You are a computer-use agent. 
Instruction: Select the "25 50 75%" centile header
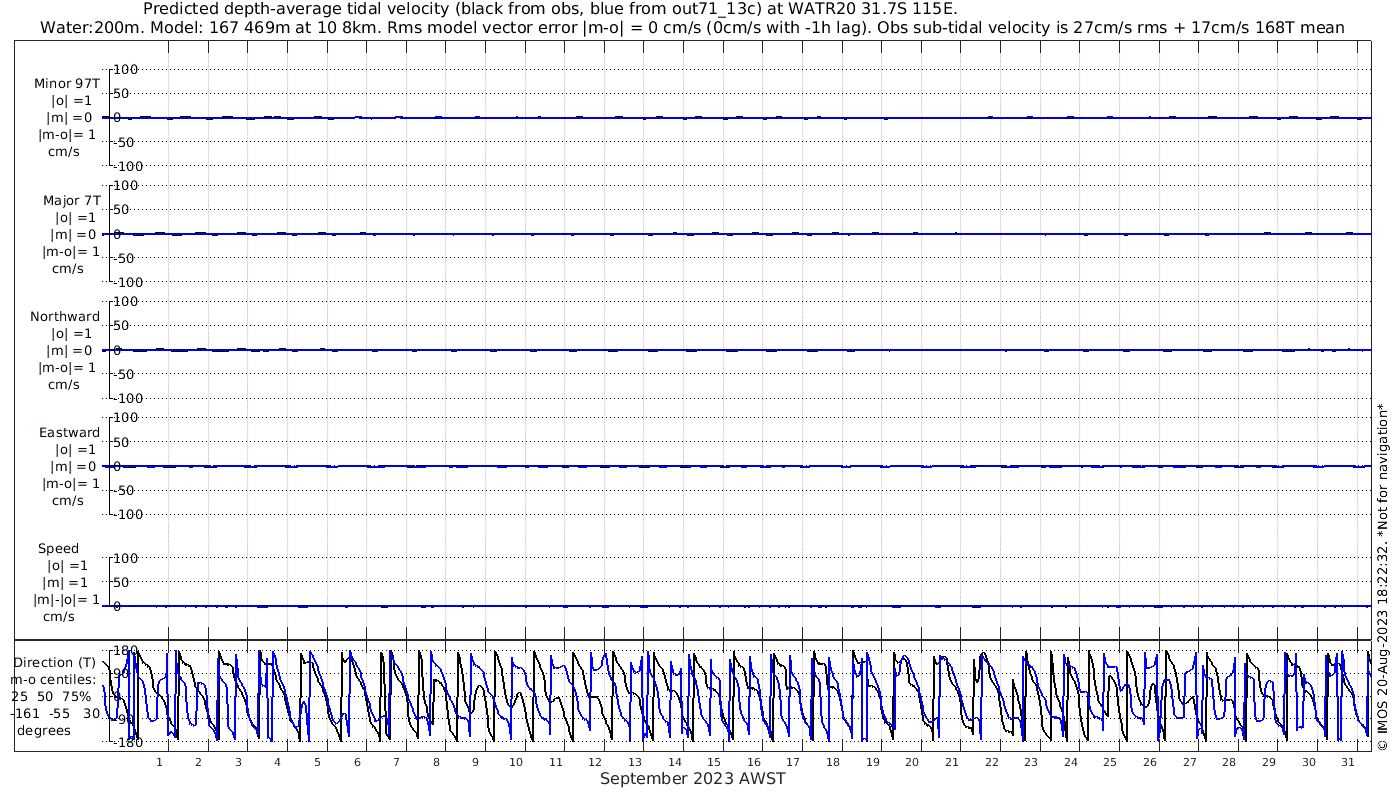click(x=51, y=696)
